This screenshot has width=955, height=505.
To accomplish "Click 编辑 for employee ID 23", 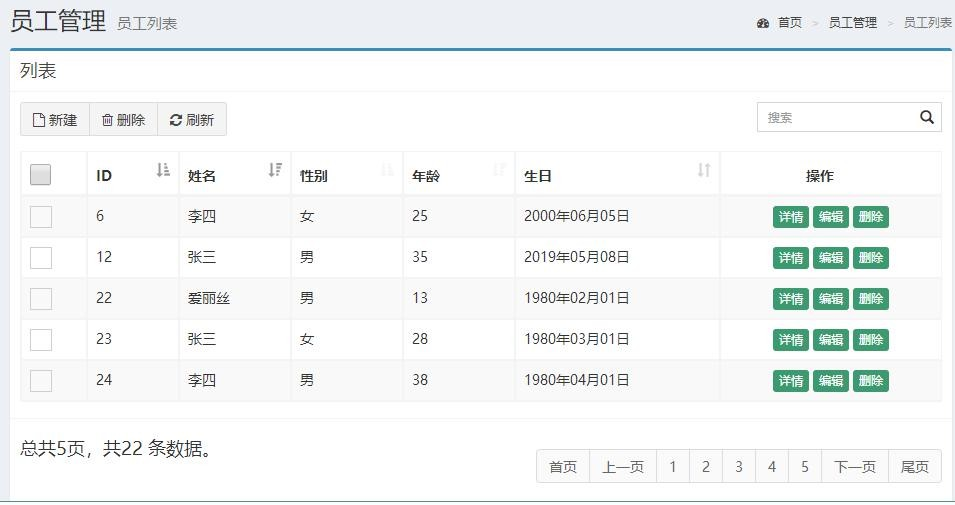I will tap(831, 340).
